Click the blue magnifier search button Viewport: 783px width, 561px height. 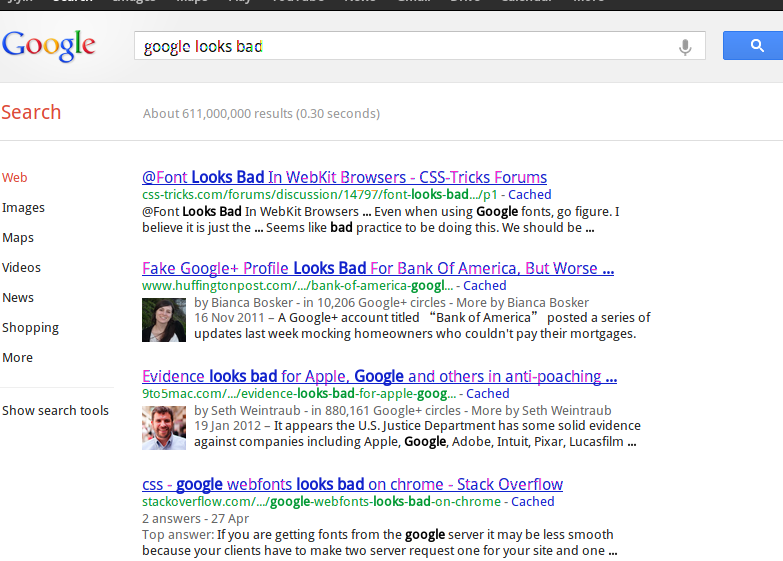(753, 45)
